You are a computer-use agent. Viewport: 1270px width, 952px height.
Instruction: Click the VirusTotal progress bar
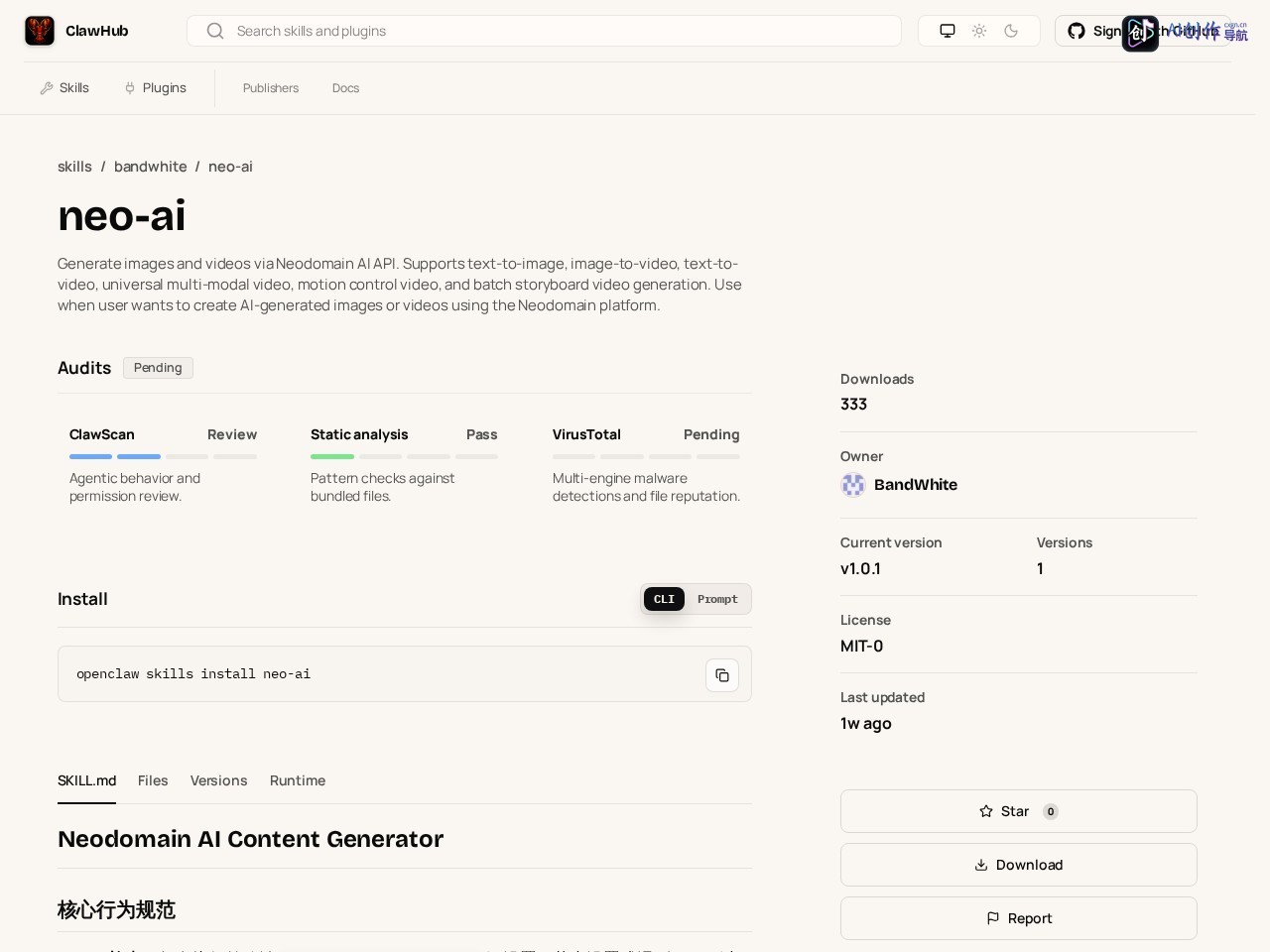(x=646, y=456)
